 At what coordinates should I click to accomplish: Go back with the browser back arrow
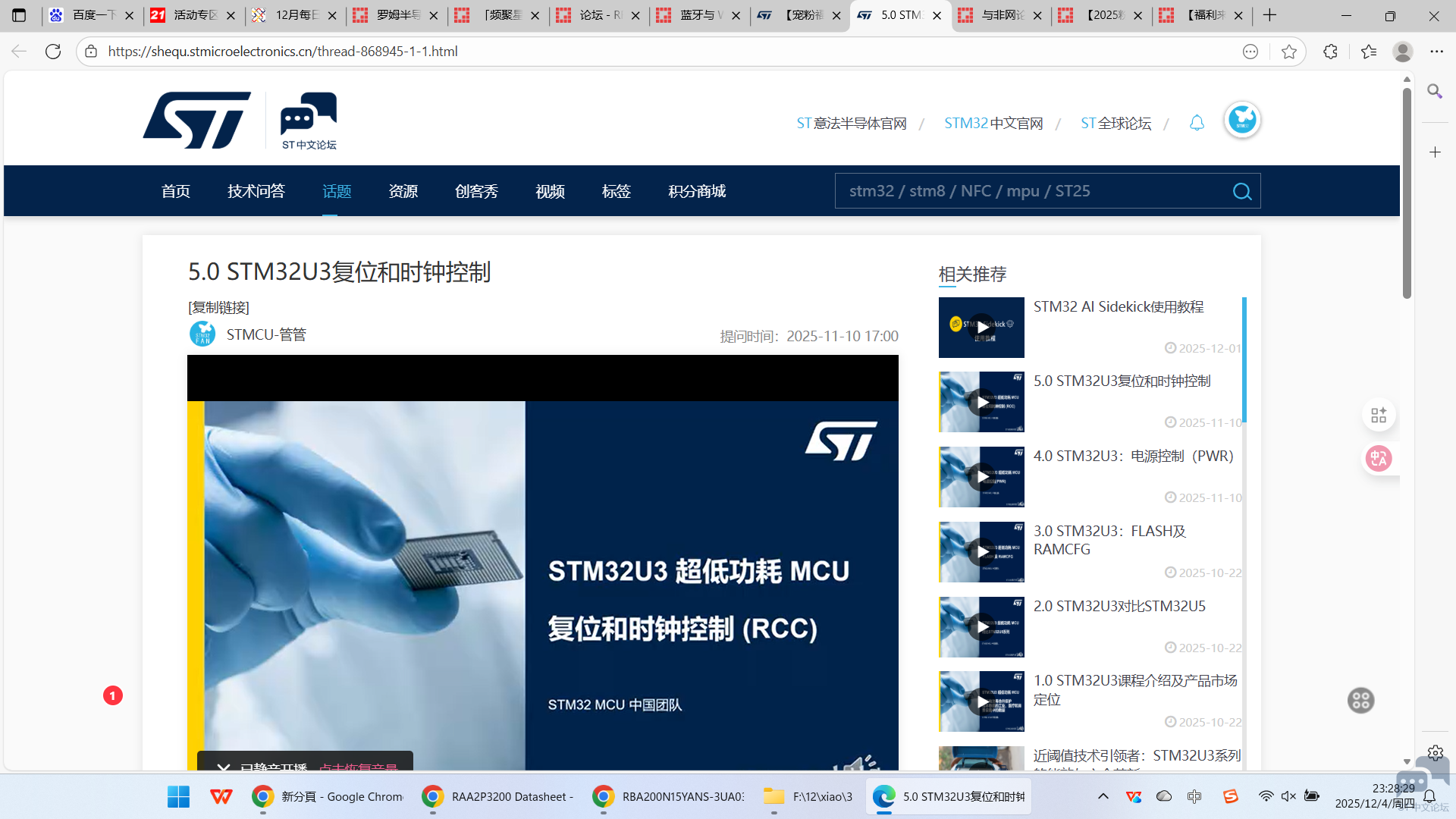[19, 52]
